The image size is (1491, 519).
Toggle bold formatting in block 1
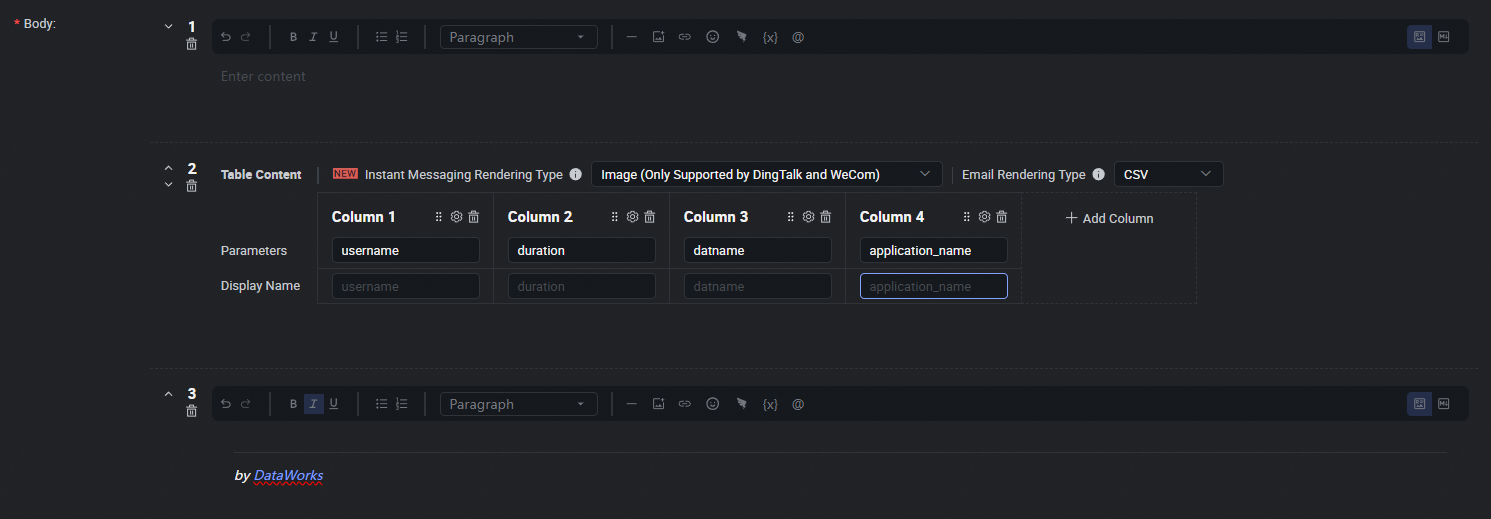(x=293, y=37)
